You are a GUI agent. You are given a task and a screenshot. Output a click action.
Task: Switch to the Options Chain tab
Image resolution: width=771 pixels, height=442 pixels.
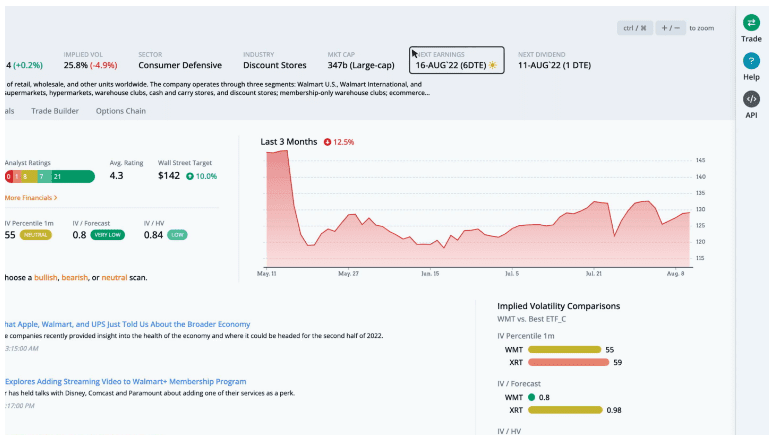(120, 111)
